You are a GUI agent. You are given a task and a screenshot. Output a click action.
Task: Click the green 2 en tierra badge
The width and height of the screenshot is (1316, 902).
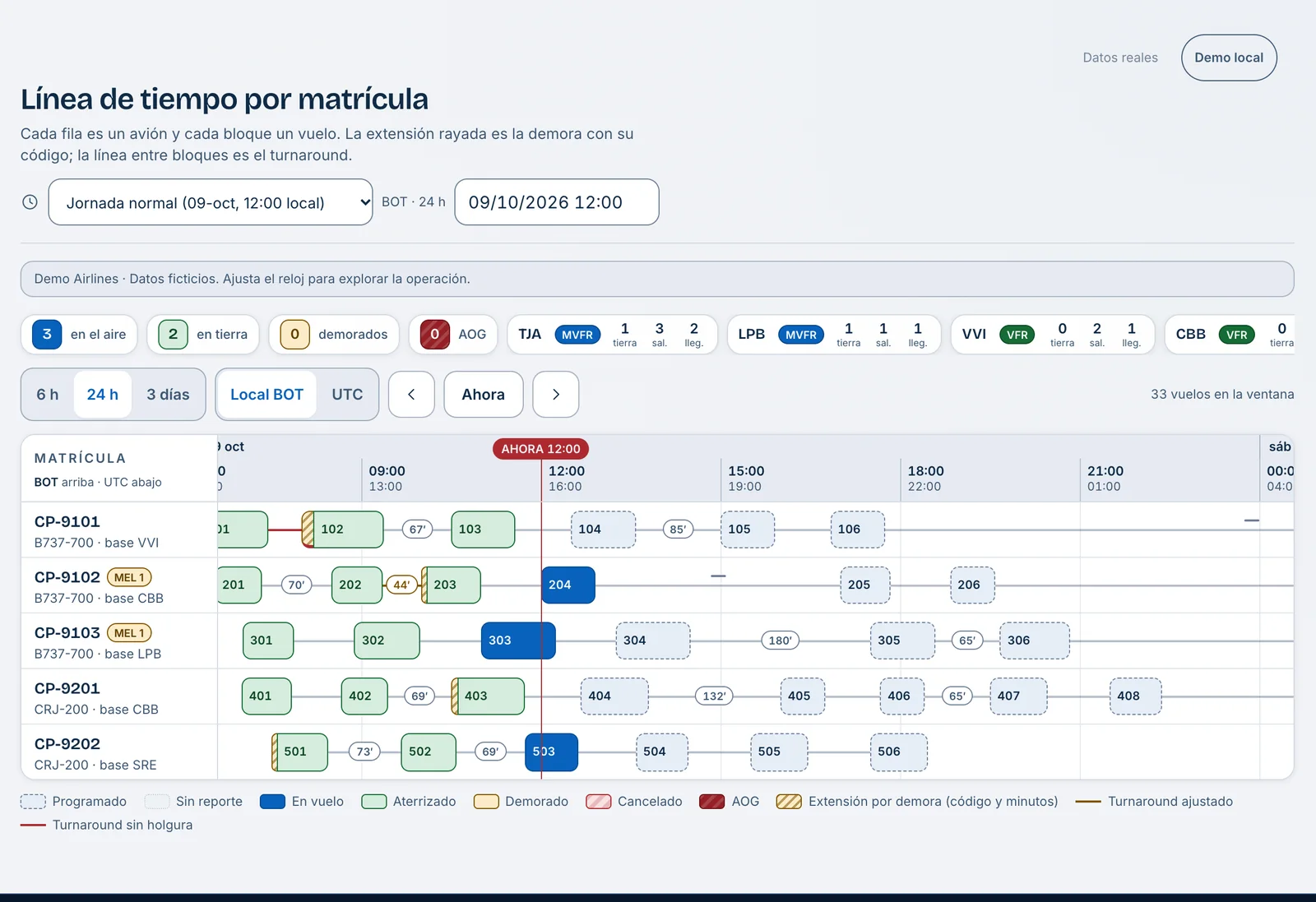click(173, 334)
